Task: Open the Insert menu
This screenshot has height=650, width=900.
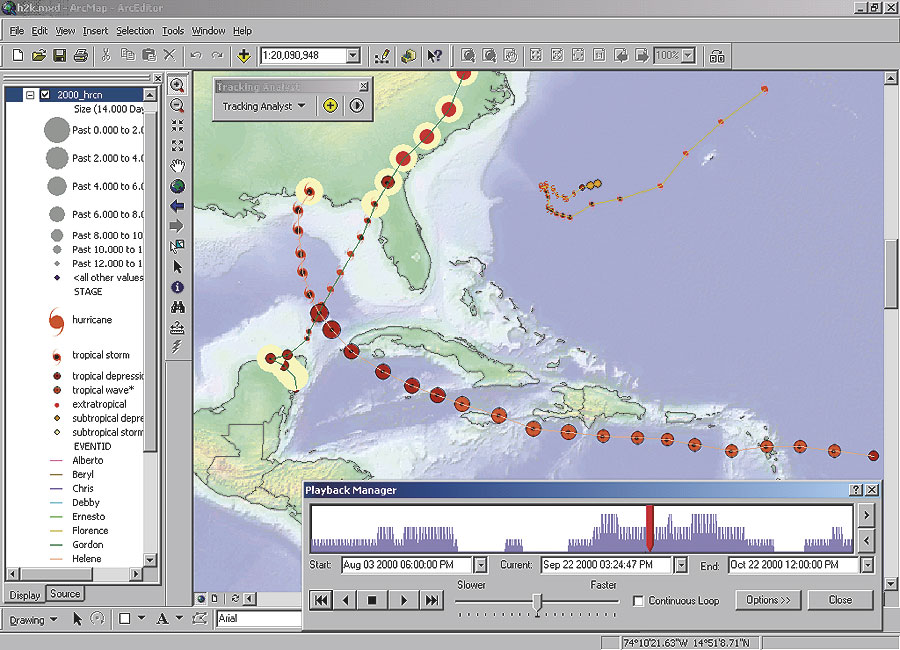Action: (95, 31)
